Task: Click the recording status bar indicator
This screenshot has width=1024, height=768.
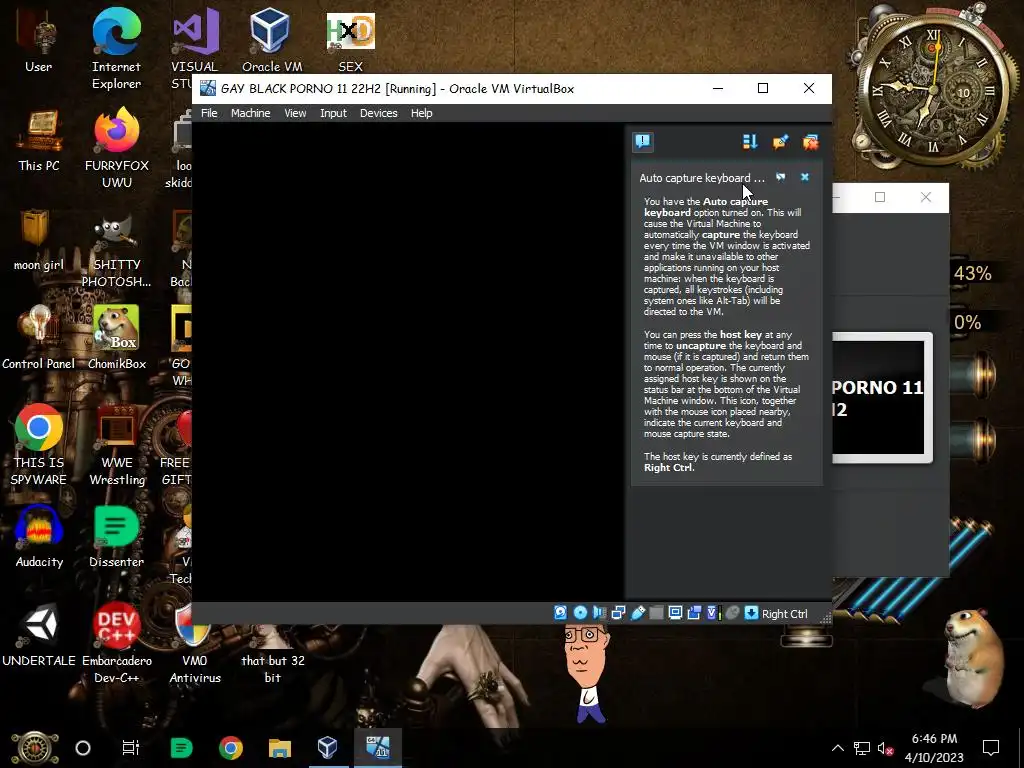Action: [694, 613]
